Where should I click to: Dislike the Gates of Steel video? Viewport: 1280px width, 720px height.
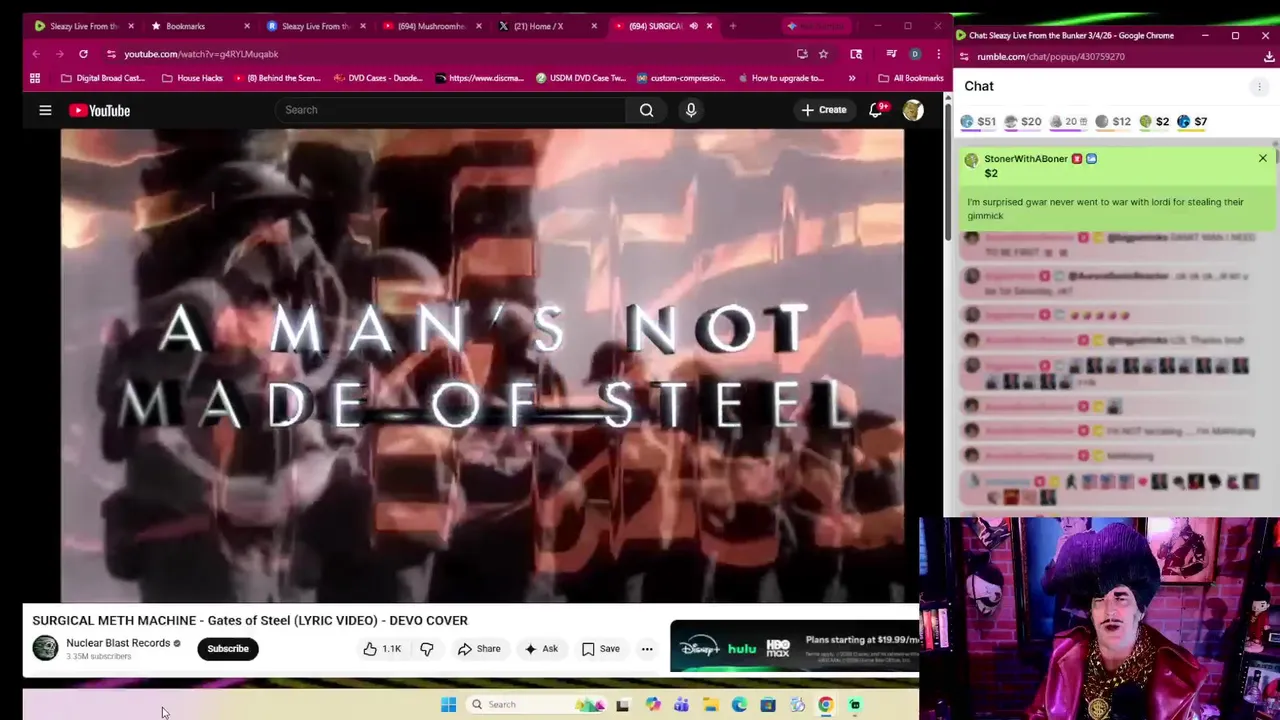[x=427, y=649]
